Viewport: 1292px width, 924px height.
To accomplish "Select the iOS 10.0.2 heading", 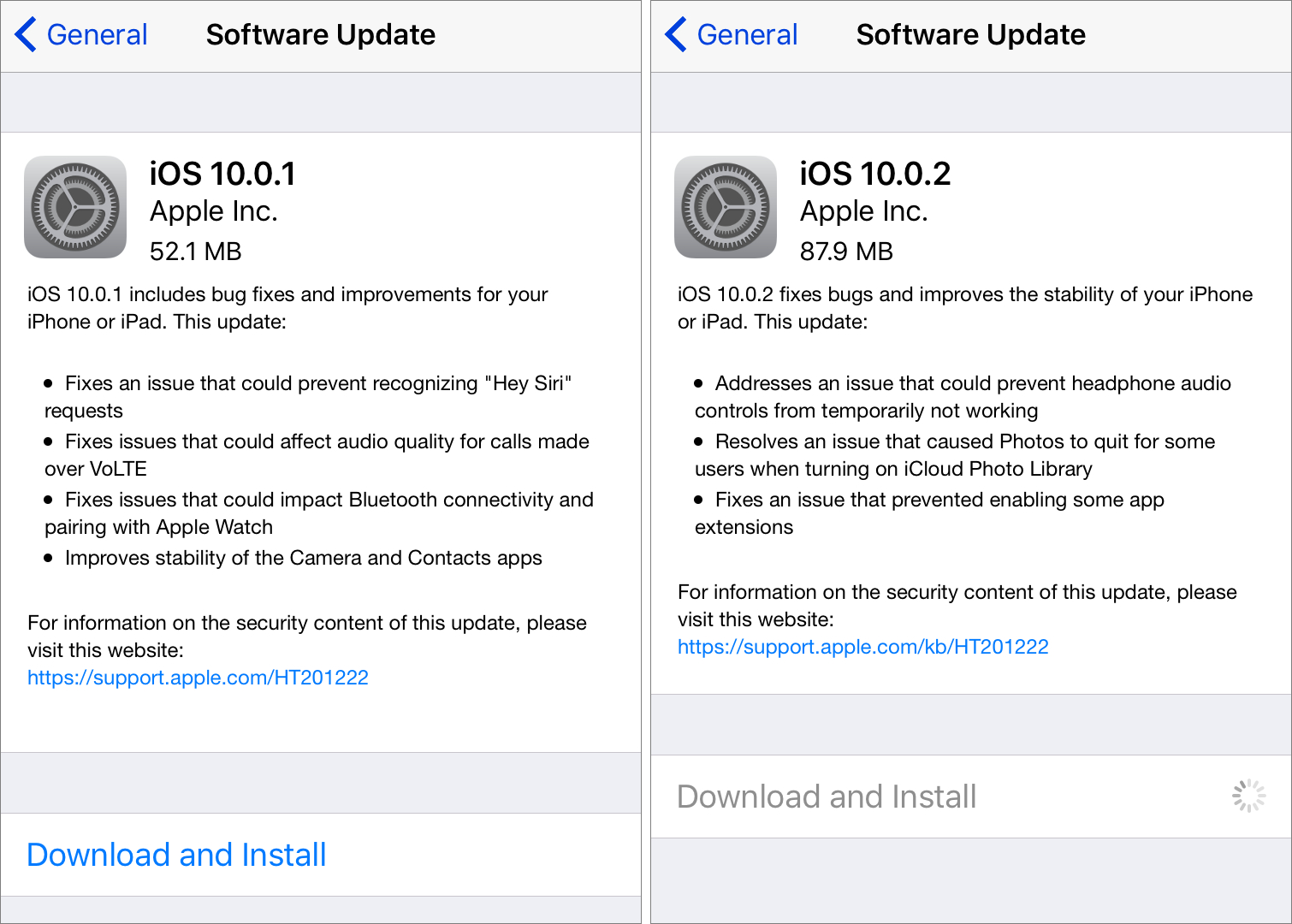I will click(874, 174).
